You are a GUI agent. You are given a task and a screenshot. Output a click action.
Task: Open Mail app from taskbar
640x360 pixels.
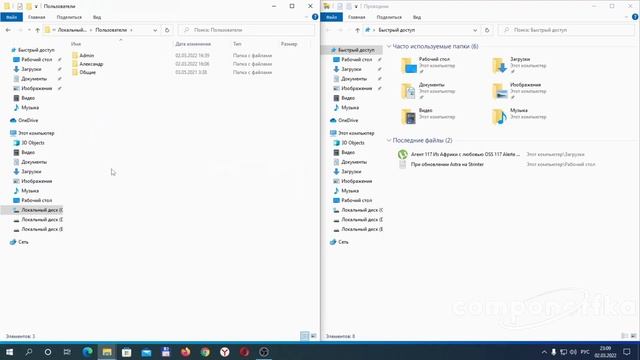146,352
